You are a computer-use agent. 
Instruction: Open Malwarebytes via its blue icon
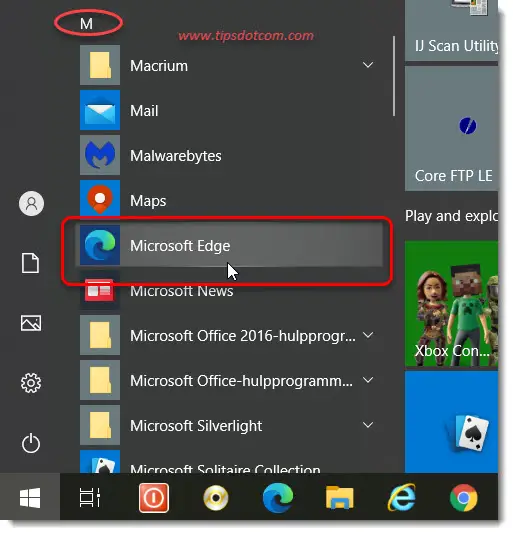click(100, 155)
